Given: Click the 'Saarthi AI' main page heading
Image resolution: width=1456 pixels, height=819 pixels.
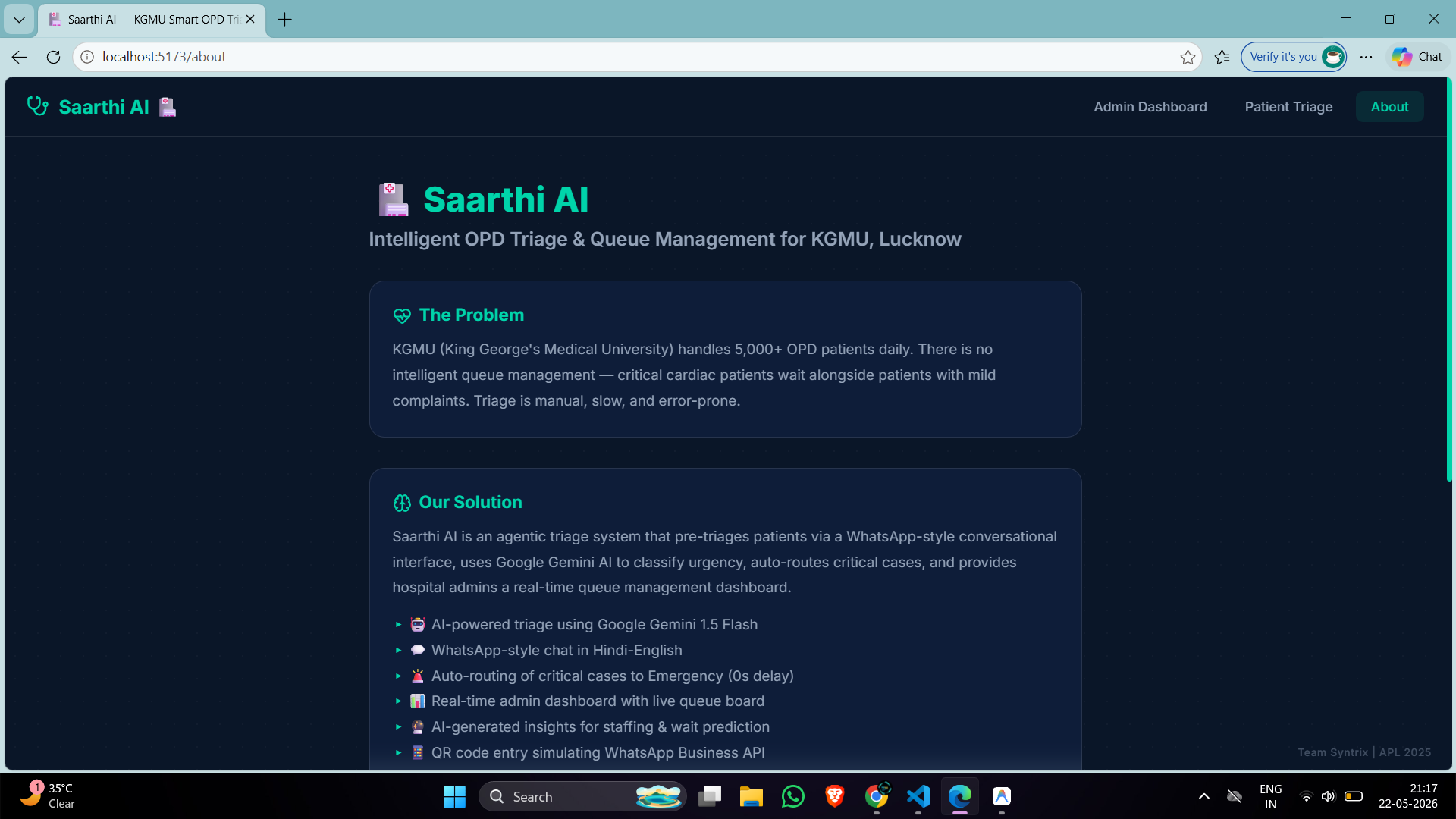Looking at the screenshot, I should point(506,199).
